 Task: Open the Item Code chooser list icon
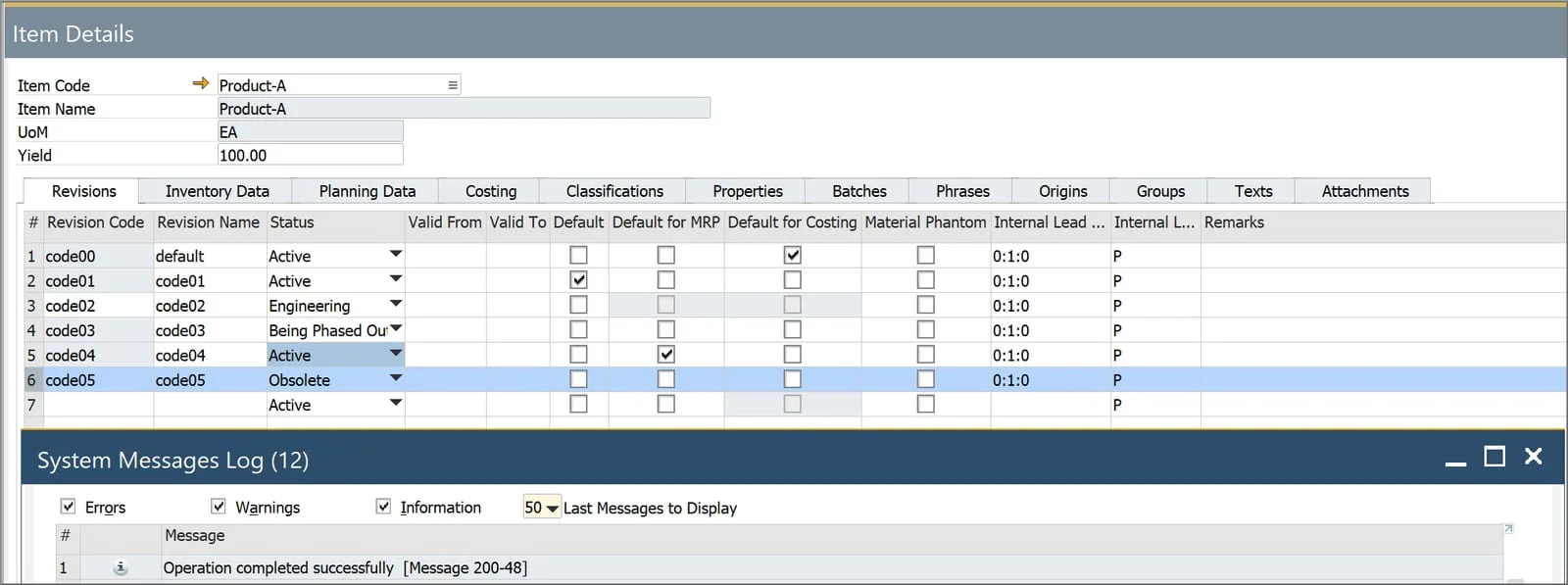coord(453,85)
